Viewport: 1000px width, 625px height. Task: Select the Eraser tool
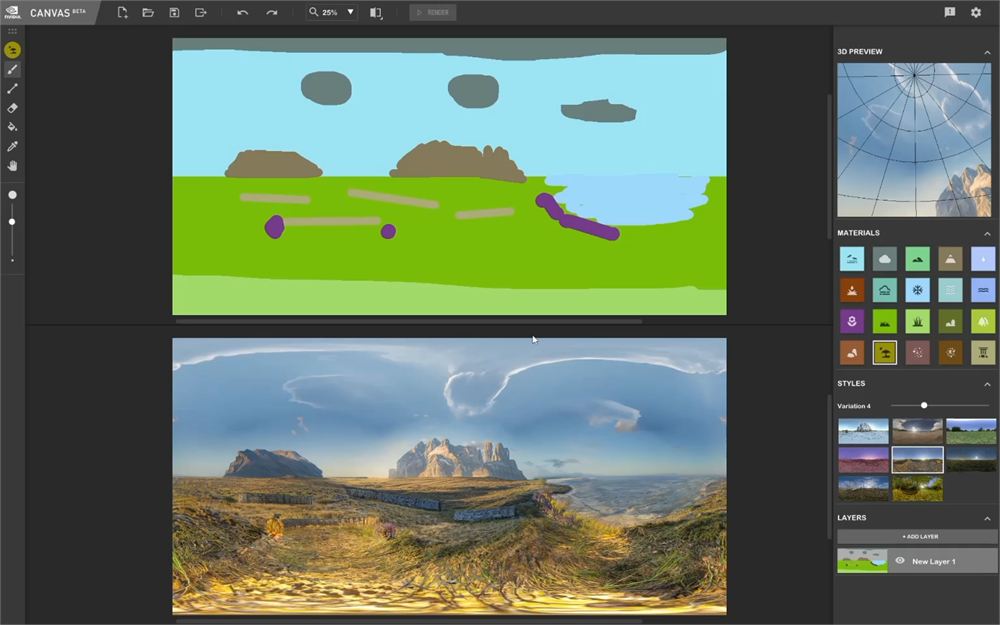click(x=12, y=108)
